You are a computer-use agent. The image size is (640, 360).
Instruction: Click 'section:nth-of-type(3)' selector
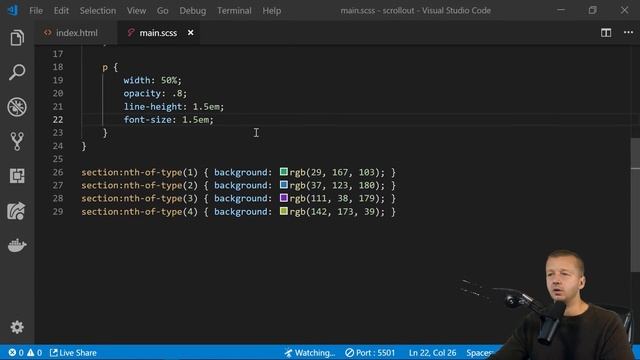click(139, 198)
